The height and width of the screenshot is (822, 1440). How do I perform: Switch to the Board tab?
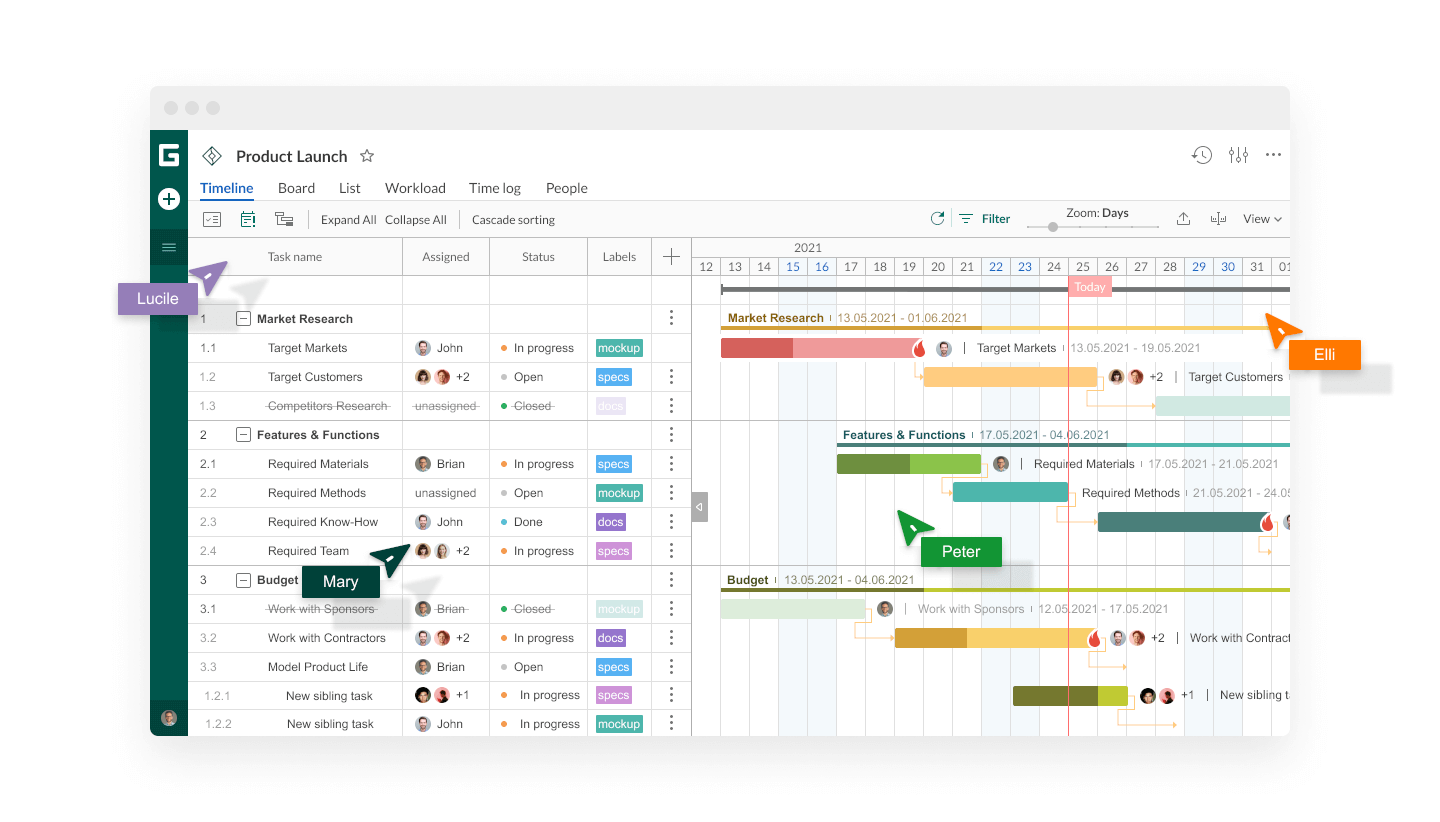pyautogui.click(x=296, y=188)
